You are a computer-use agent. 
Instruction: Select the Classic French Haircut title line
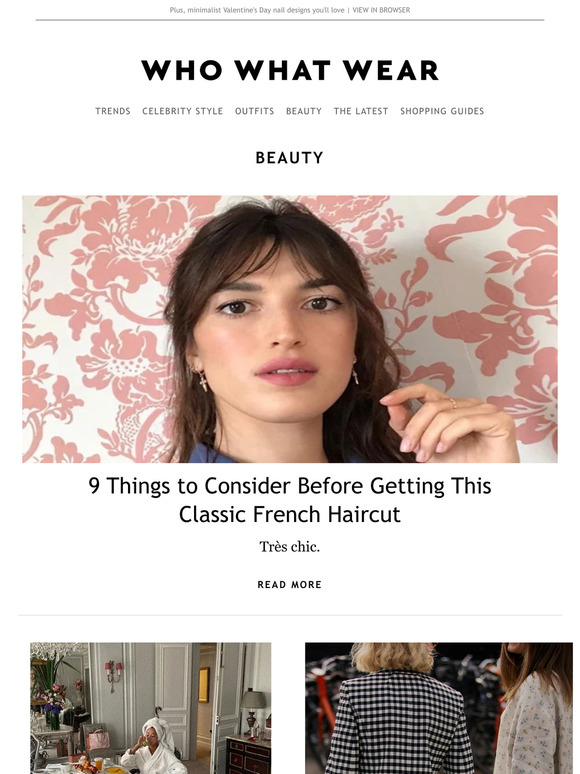click(290, 514)
